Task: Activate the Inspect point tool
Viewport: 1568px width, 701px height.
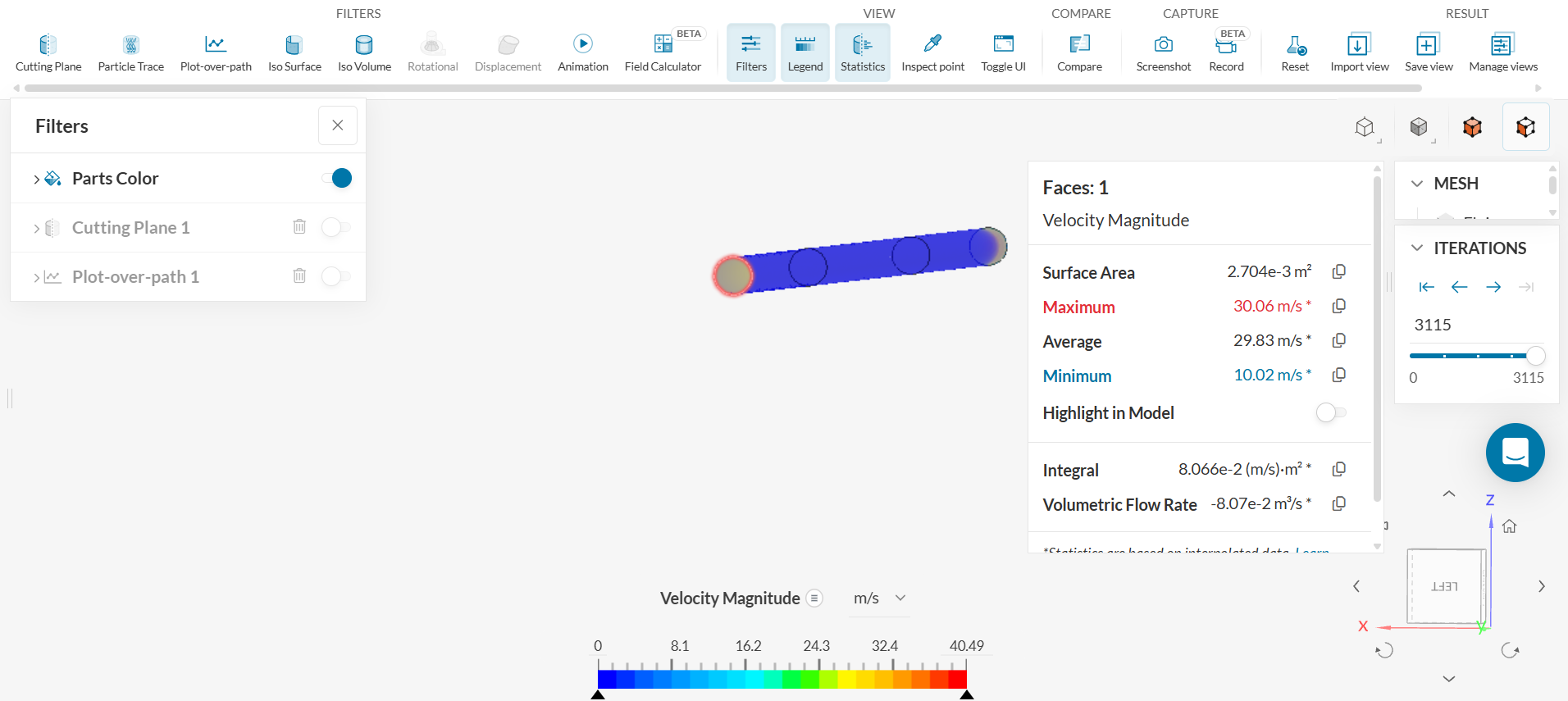Action: point(933,52)
